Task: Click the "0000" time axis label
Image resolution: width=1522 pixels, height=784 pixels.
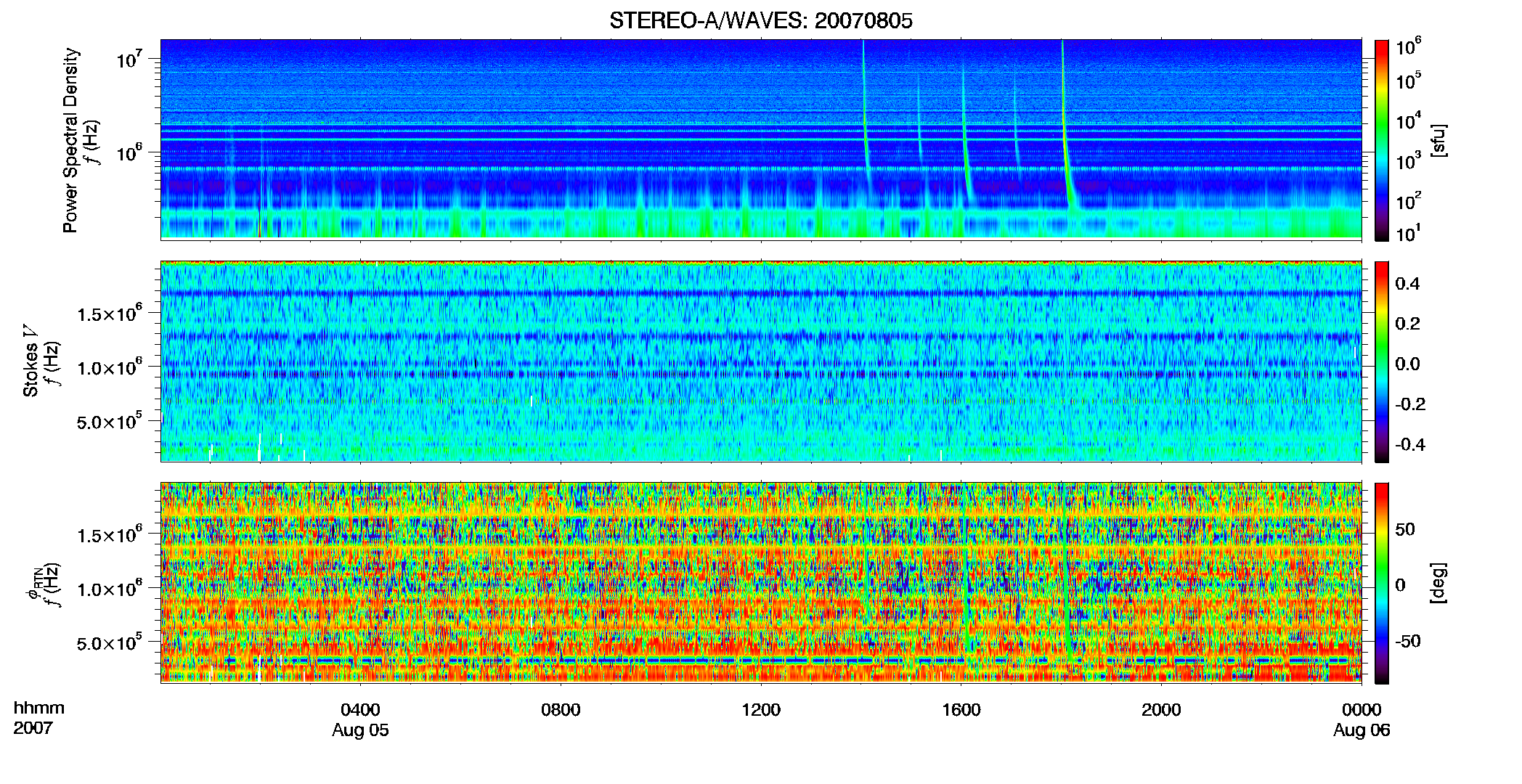Action: click(1362, 710)
